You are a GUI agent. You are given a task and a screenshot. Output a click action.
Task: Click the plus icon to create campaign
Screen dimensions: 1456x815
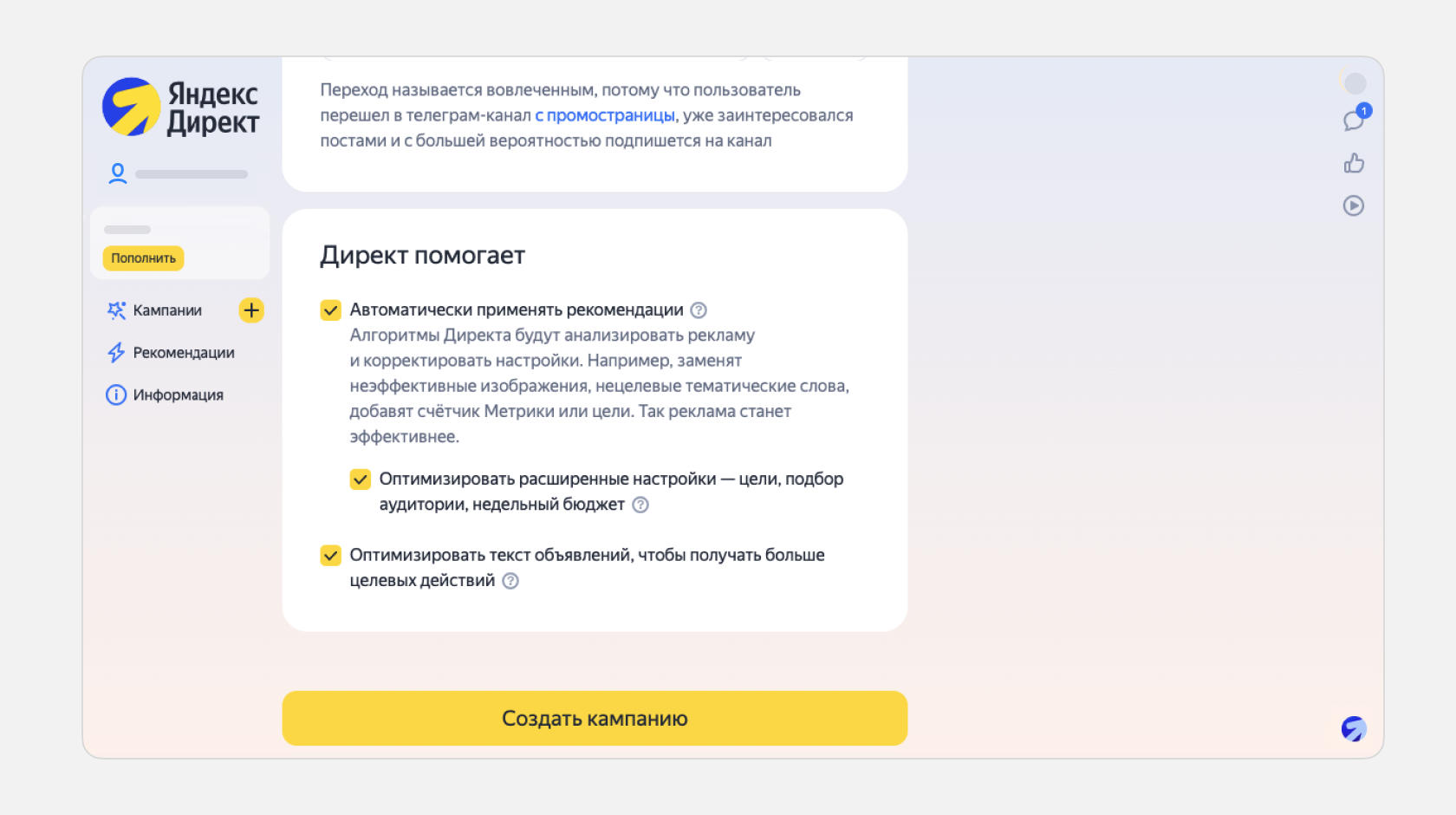pos(250,310)
